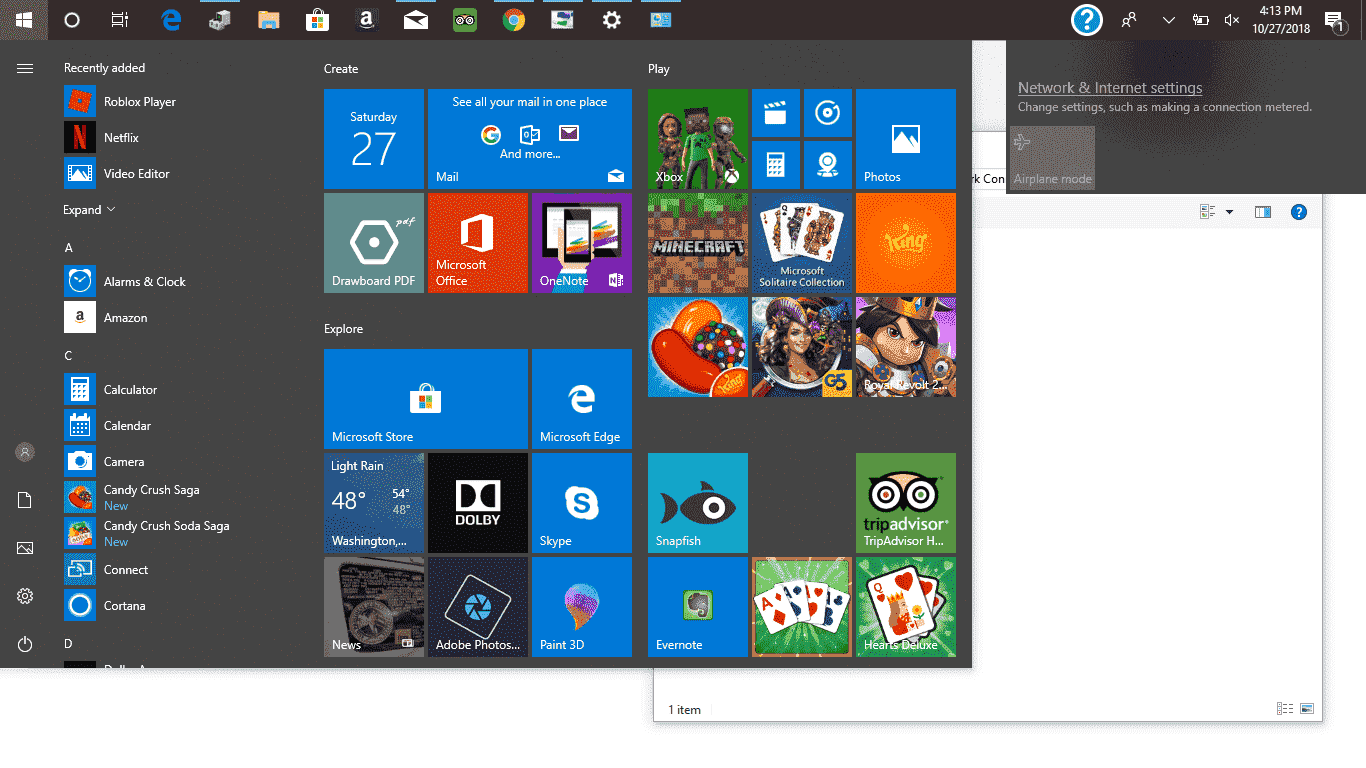This screenshot has height=768, width=1366.
Task: Open the Royal Revolt 2 tile
Action: (906, 347)
